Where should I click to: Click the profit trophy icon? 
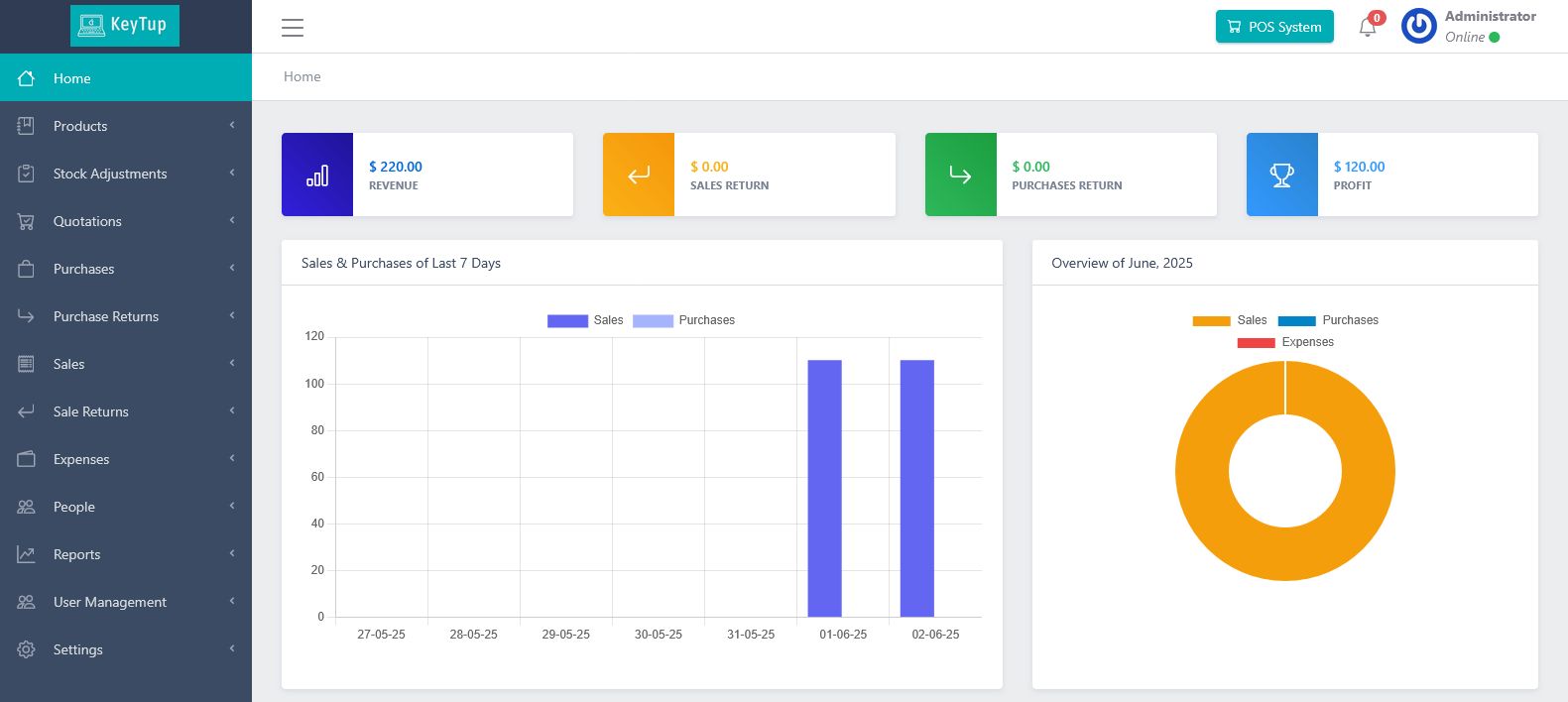[x=1281, y=175]
